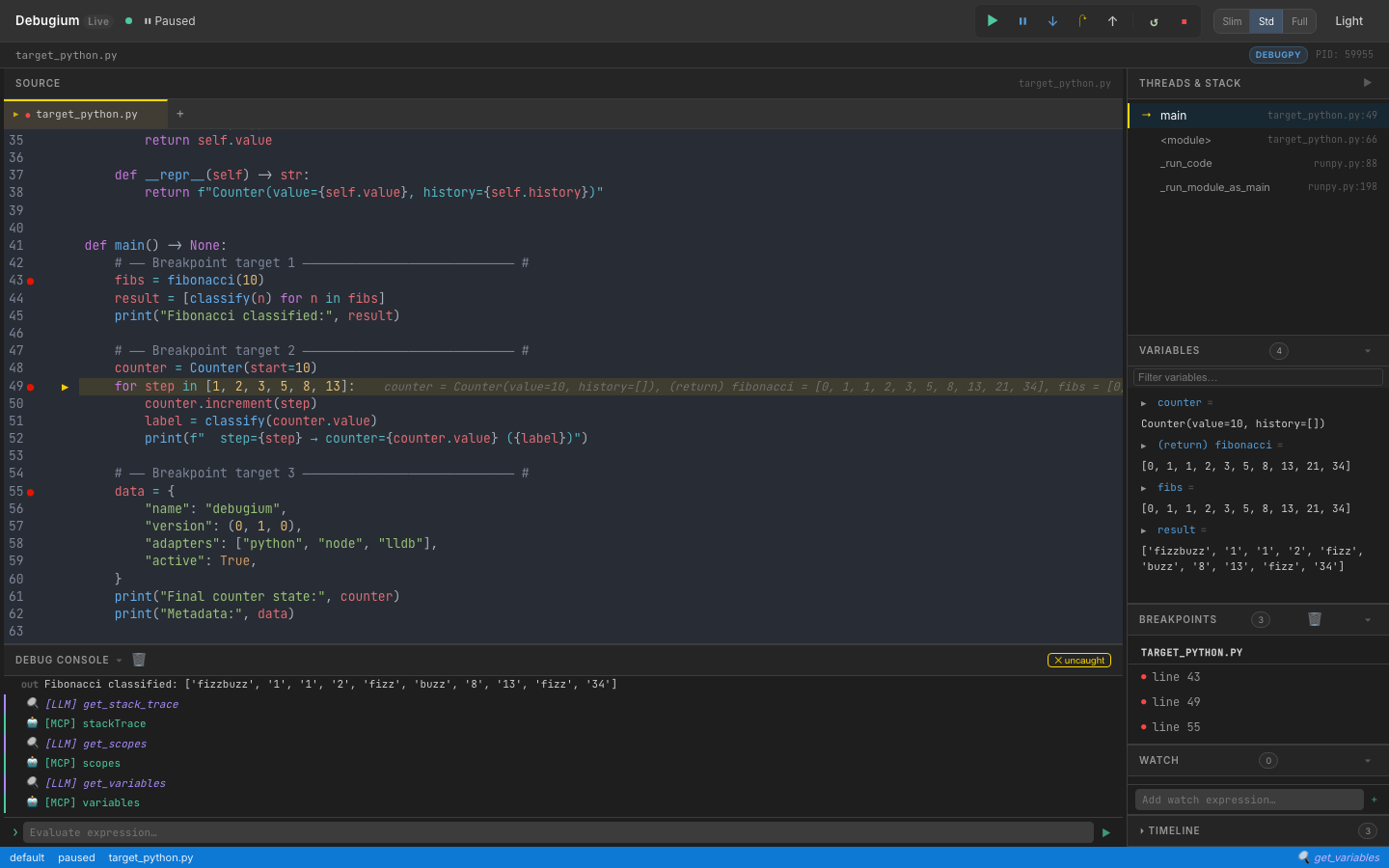Click the Continue execution icon
This screenshot has width=1389, height=868.
993,20
